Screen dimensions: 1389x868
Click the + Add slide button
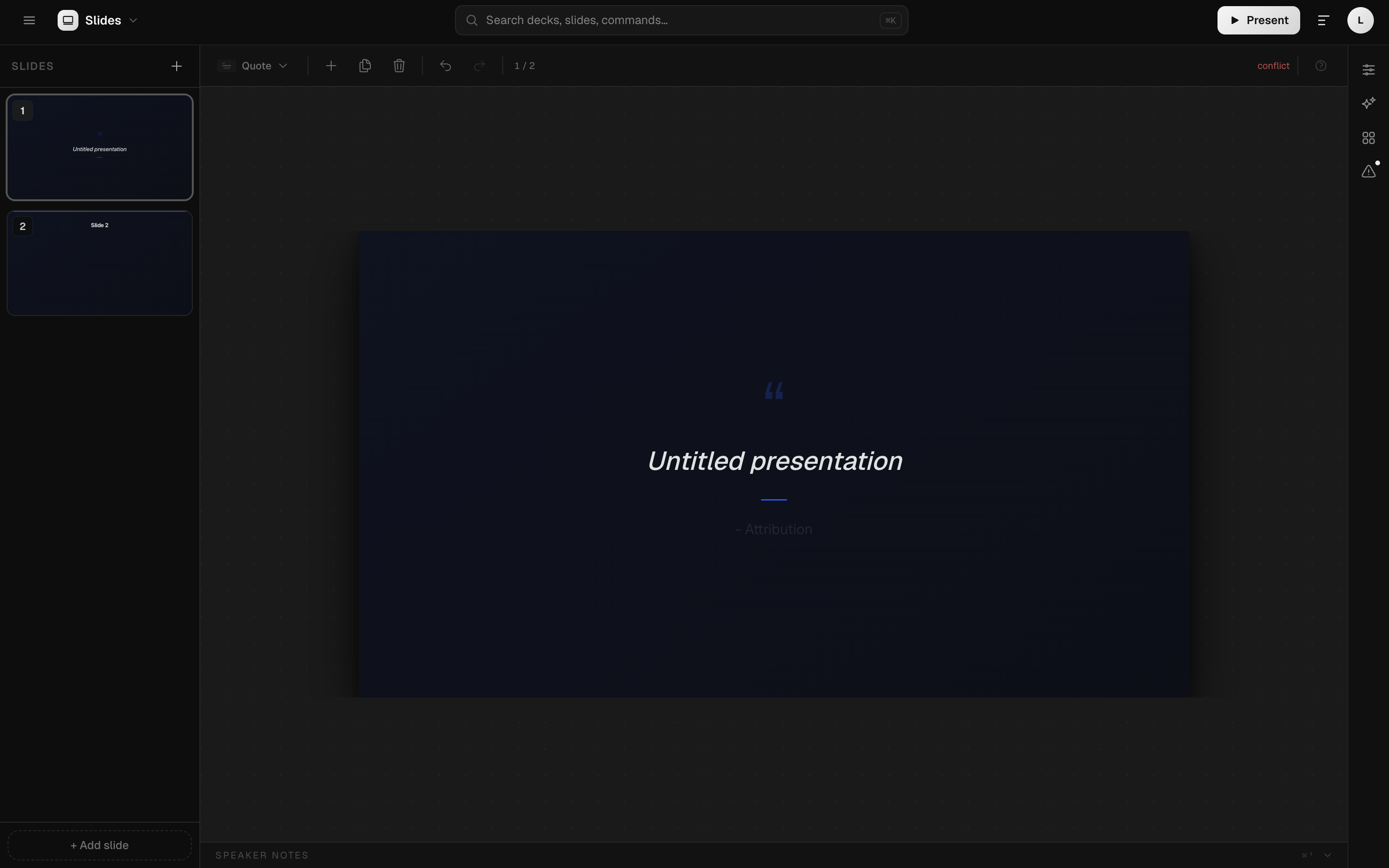[x=99, y=845]
